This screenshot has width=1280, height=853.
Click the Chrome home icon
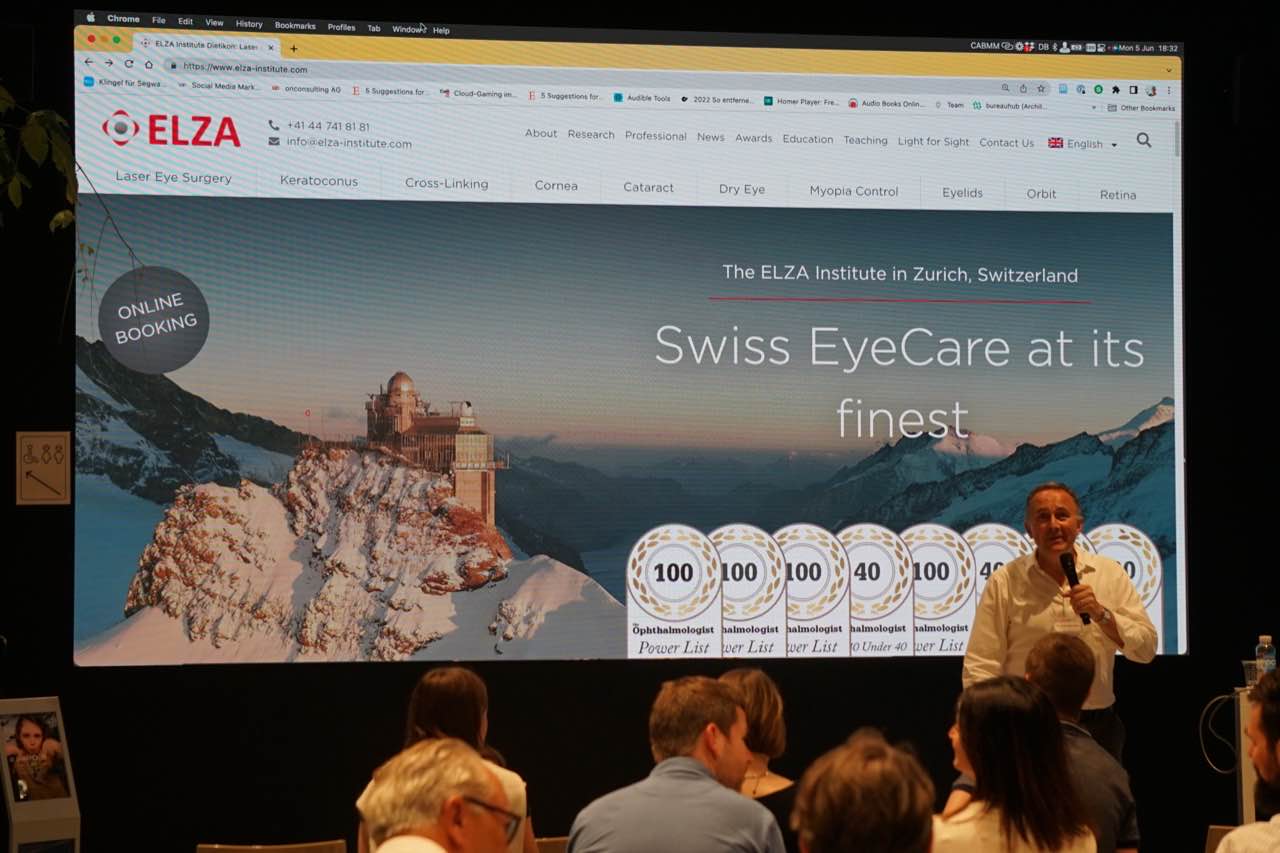[x=149, y=64]
